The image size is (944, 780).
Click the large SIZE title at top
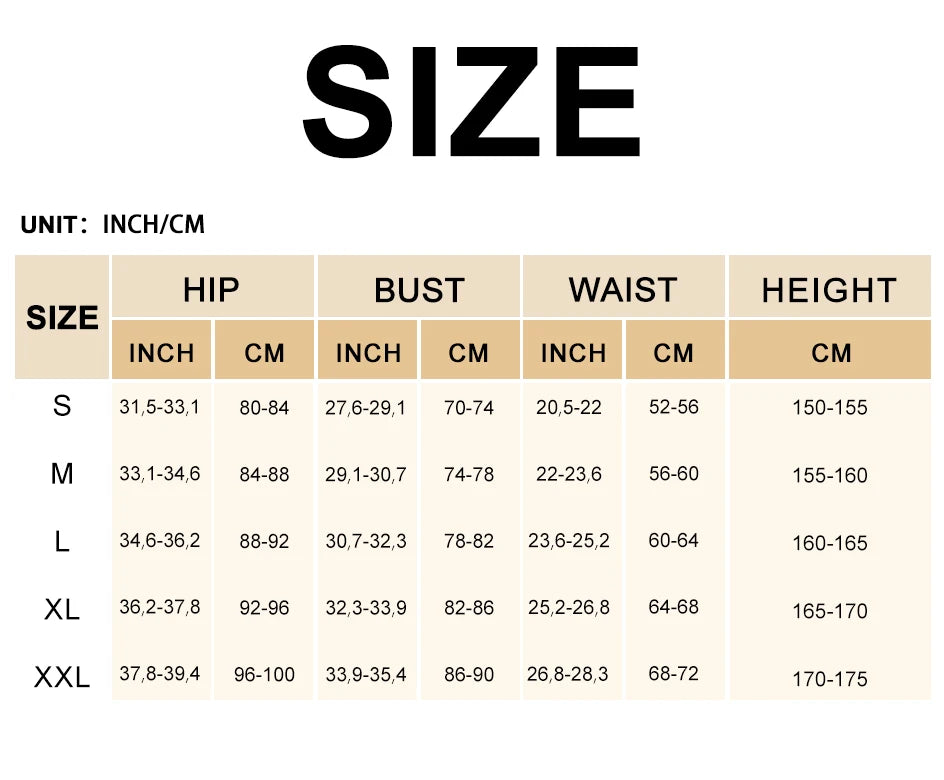coord(471,102)
